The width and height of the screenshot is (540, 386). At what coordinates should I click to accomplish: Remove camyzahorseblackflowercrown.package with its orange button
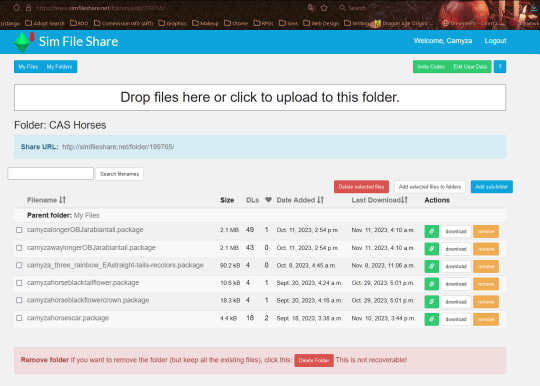pyautogui.click(x=486, y=302)
